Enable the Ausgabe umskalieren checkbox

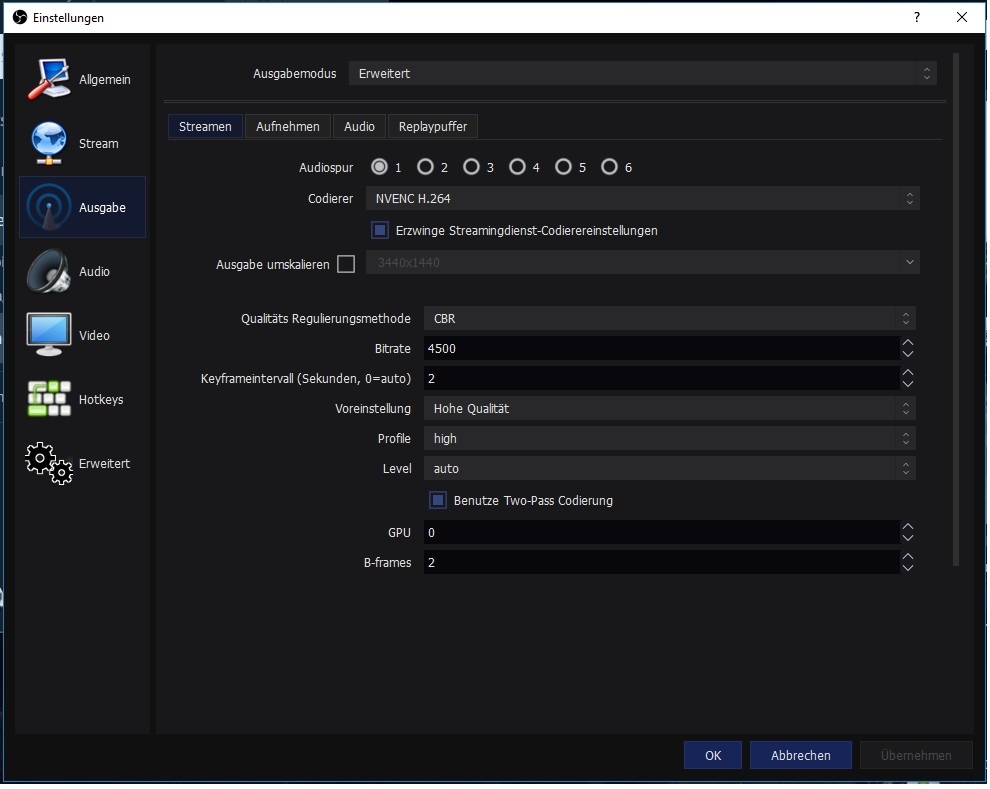click(x=346, y=264)
